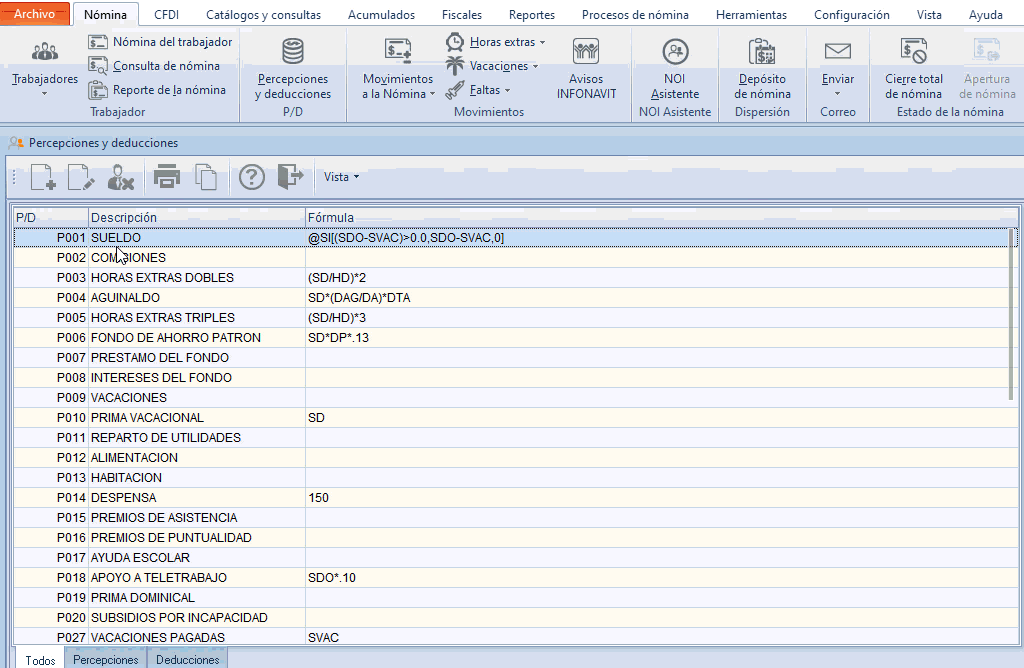Viewport: 1024px width, 668px height.
Task: Open Depósito de nómina
Action: click(762, 69)
